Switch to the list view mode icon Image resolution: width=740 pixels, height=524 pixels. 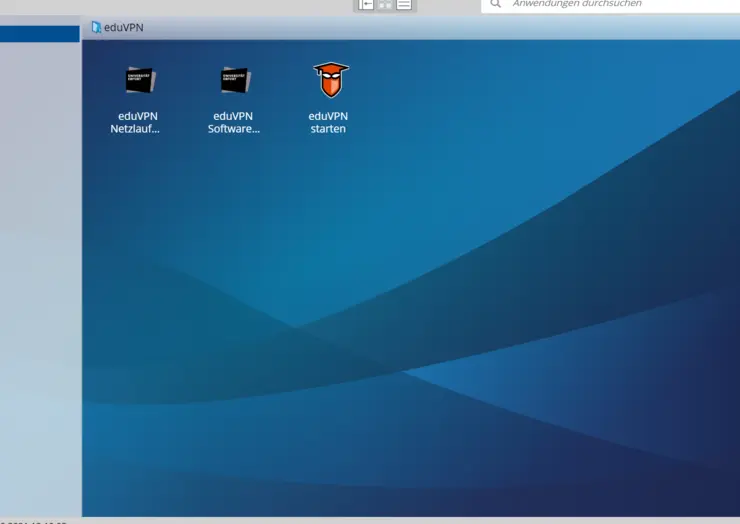tap(404, 4)
